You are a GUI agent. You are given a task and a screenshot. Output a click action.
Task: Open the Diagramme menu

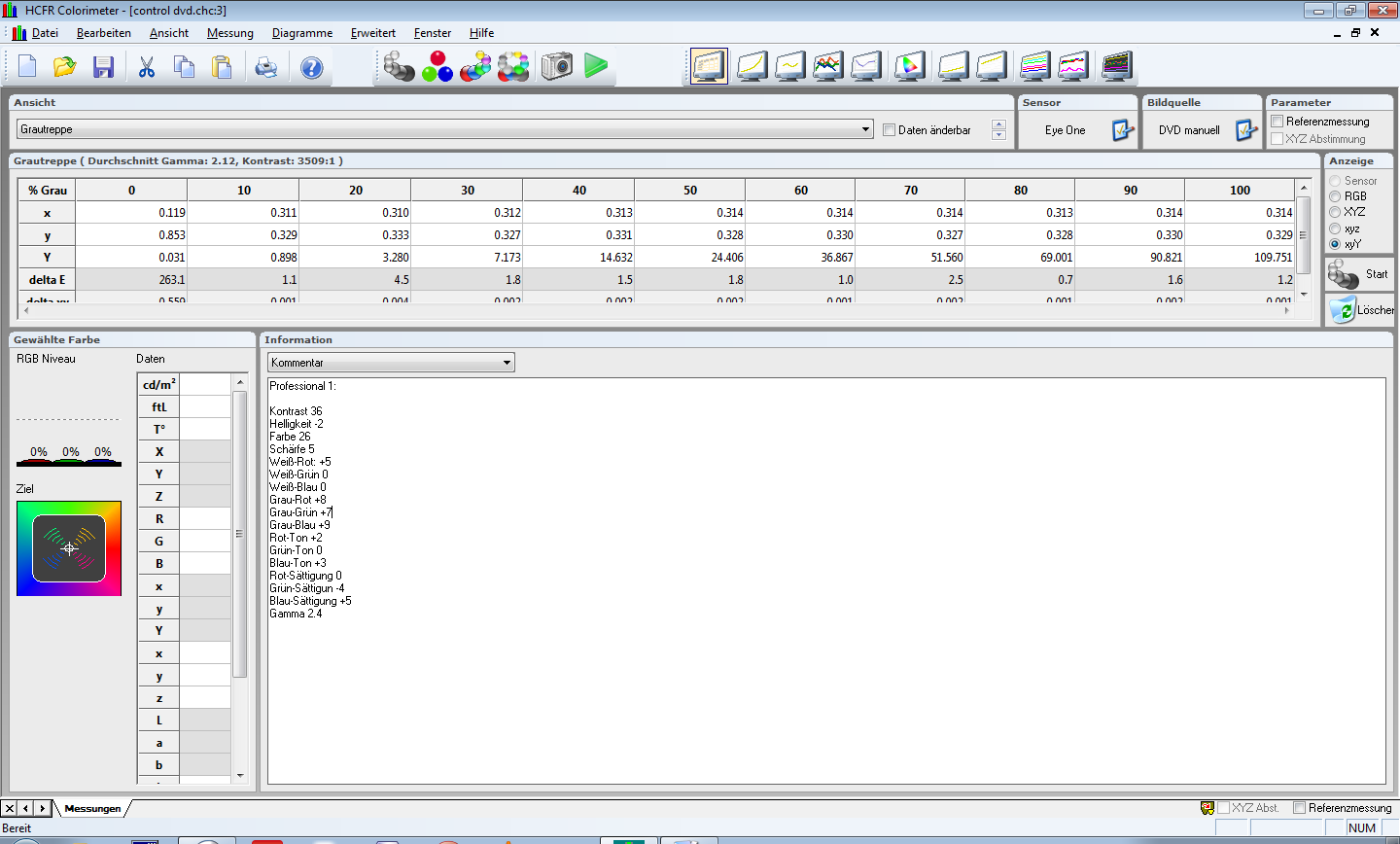pos(302,33)
